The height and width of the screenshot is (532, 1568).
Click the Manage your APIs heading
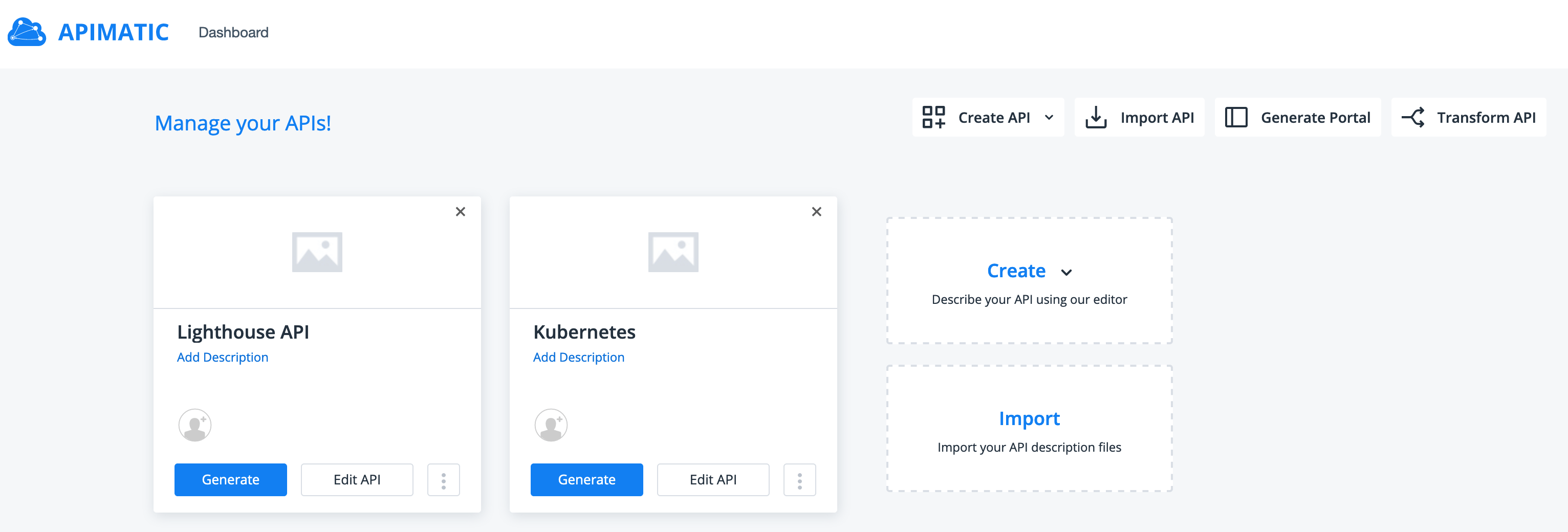243,123
